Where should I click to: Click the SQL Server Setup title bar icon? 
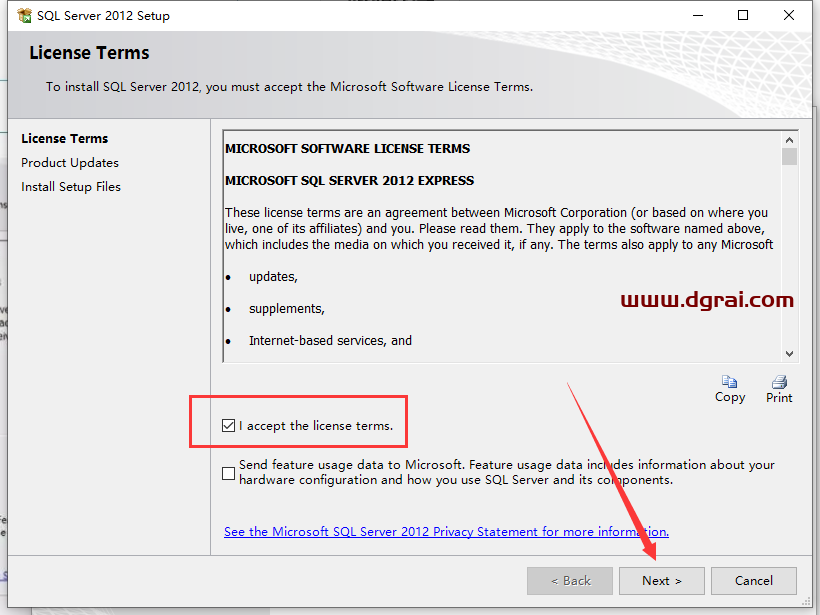25,16
